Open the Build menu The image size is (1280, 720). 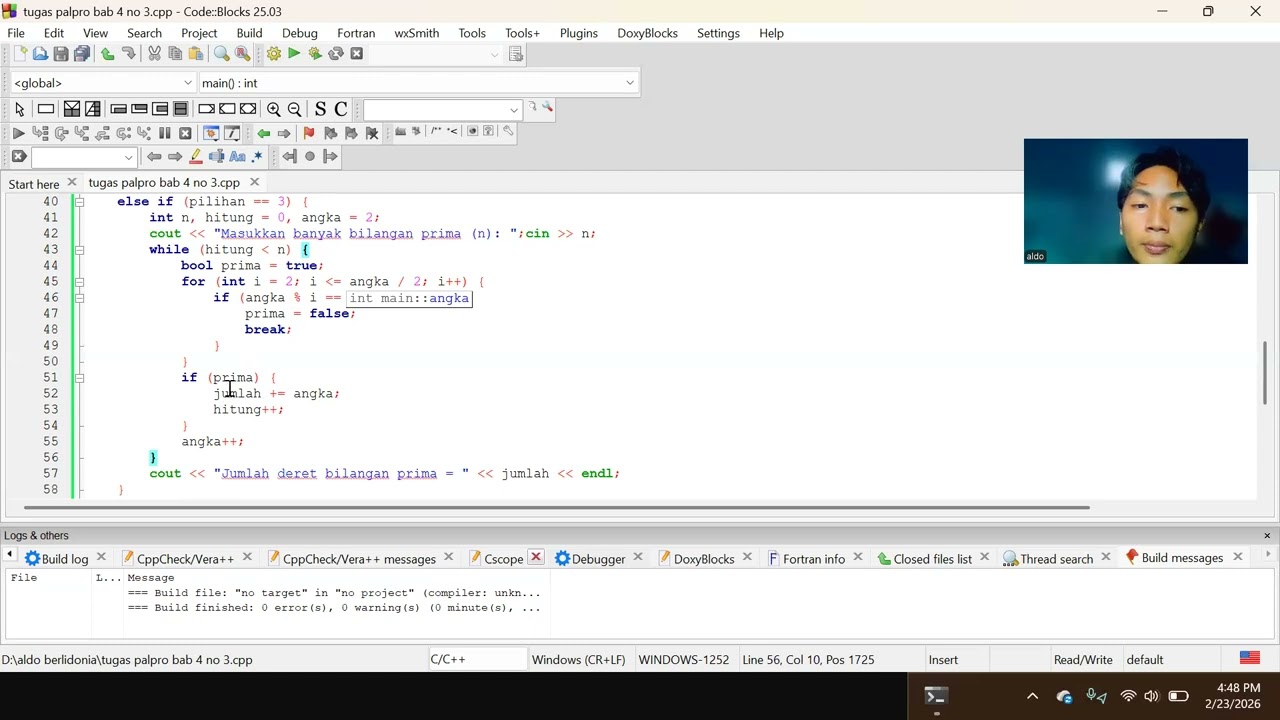(x=249, y=33)
